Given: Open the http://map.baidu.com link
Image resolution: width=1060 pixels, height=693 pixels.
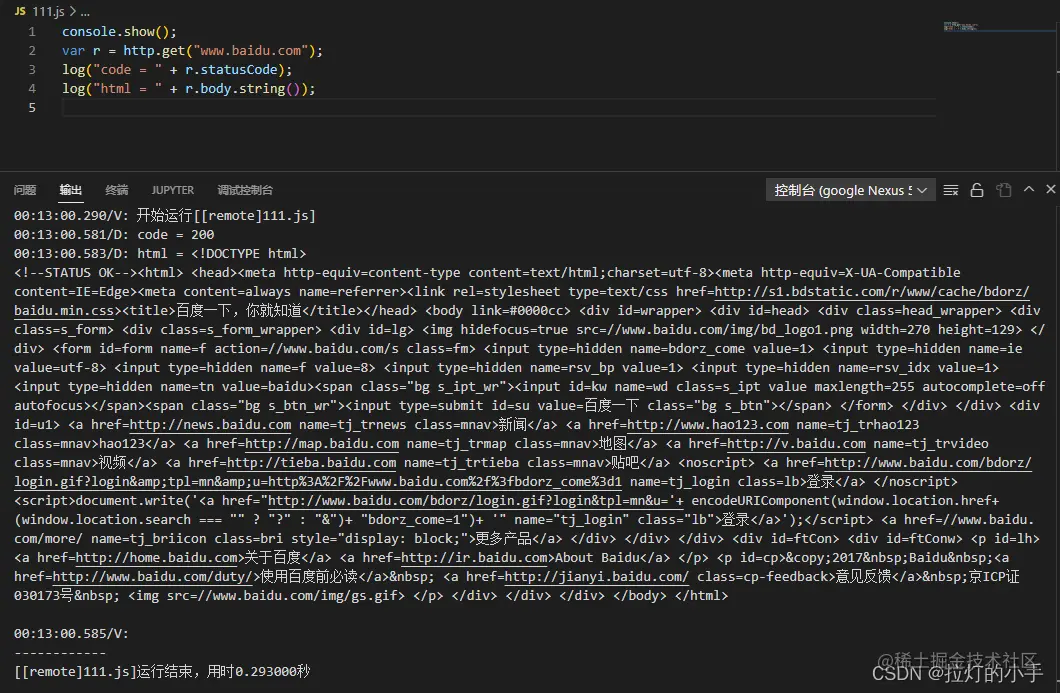Looking at the screenshot, I should pyautogui.click(x=322, y=444).
